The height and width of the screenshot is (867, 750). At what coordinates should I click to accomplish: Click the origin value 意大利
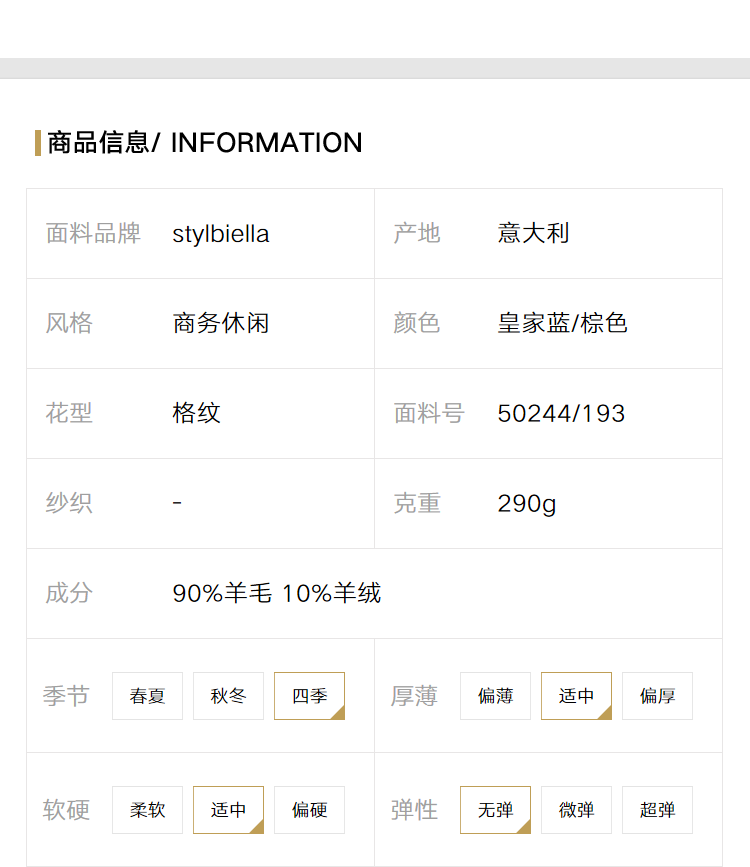pyautogui.click(x=533, y=233)
